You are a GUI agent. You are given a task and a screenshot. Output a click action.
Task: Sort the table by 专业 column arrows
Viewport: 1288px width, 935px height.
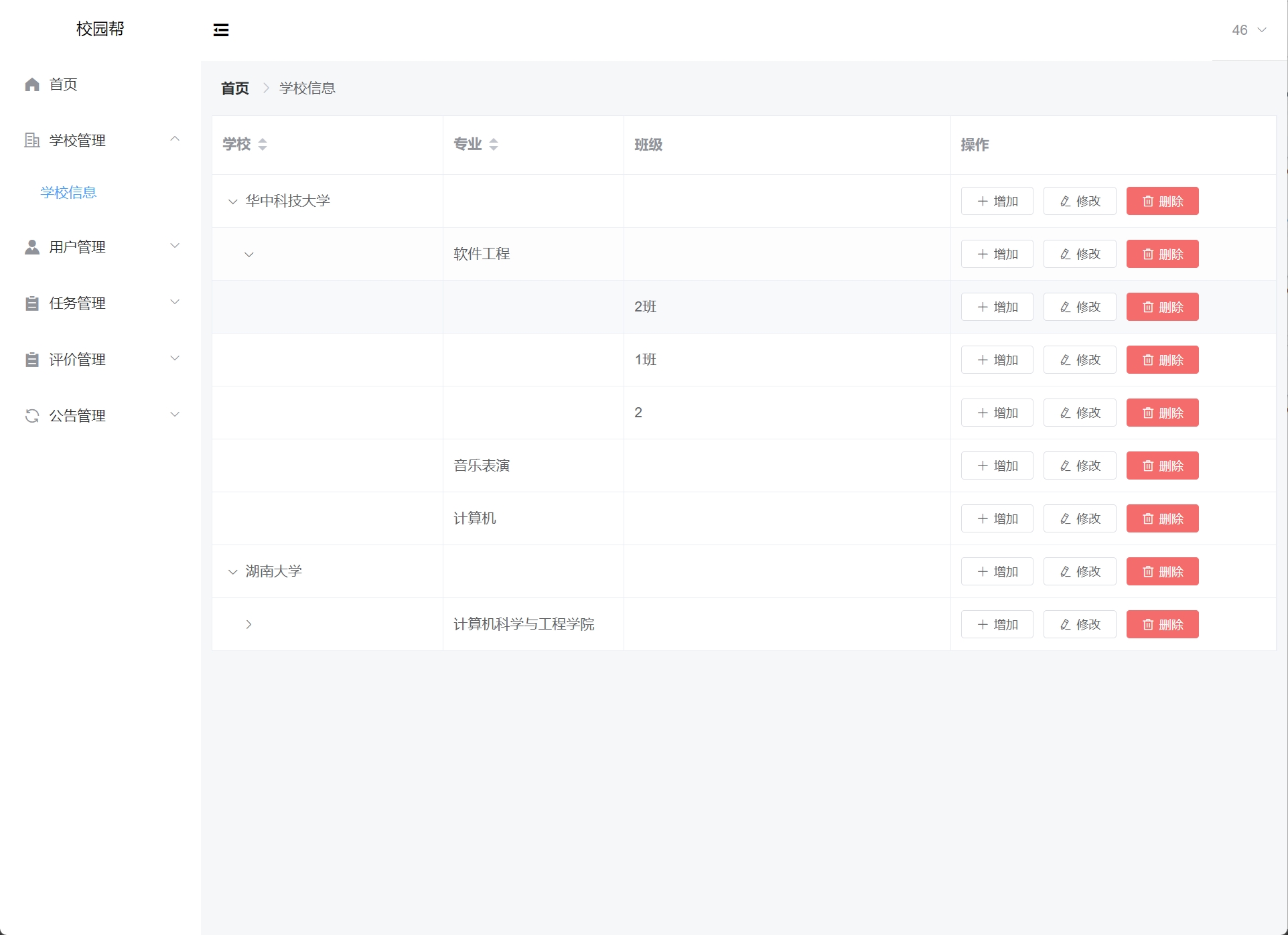(x=494, y=144)
